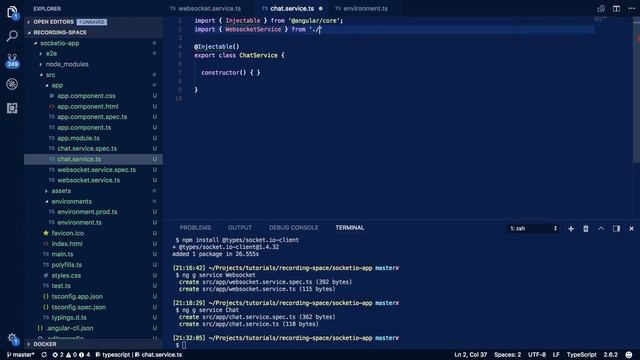Move panel to the side icon

tap(616, 229)
